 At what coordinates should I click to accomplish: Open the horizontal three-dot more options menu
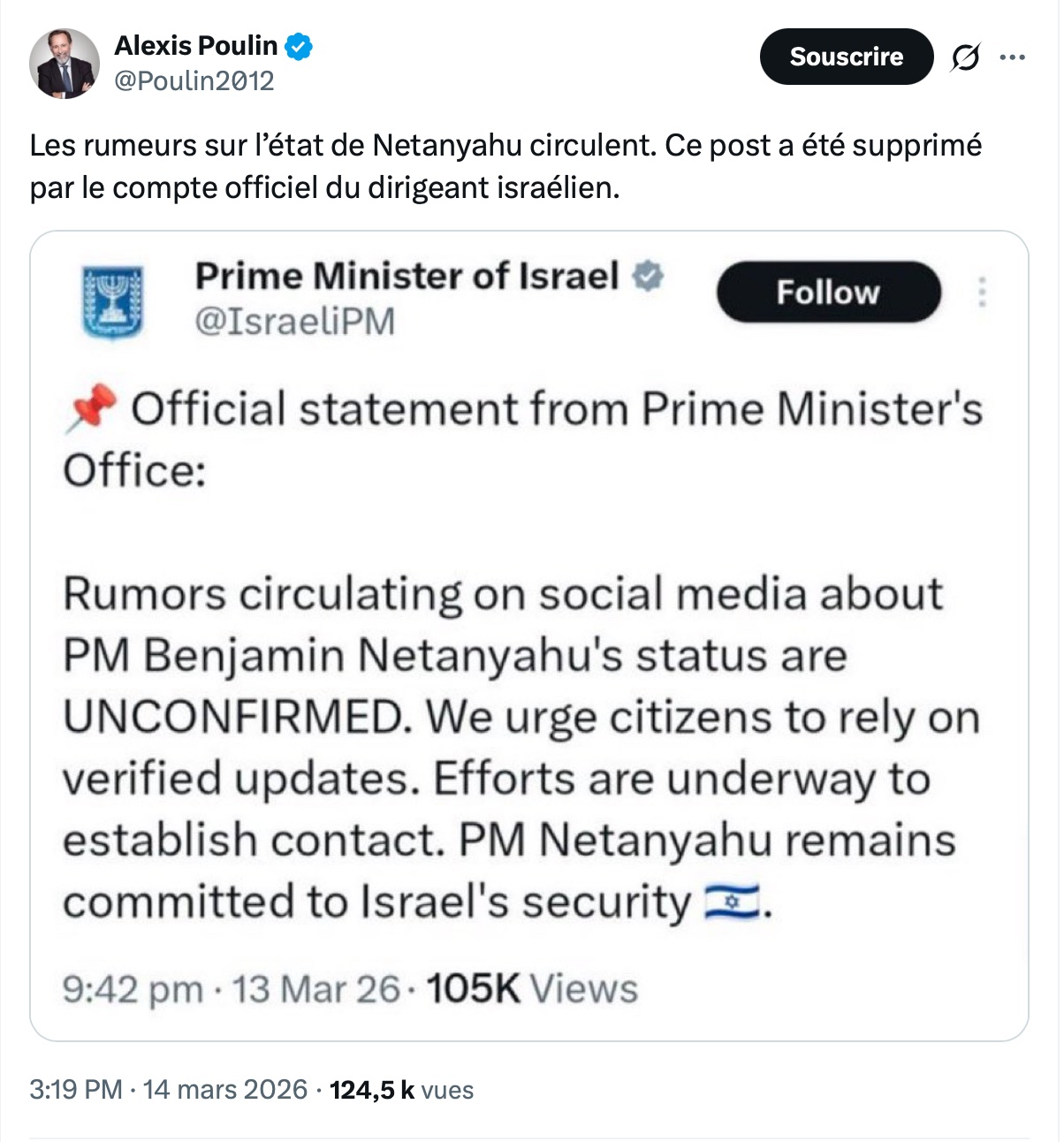(x=1012, y=57)
